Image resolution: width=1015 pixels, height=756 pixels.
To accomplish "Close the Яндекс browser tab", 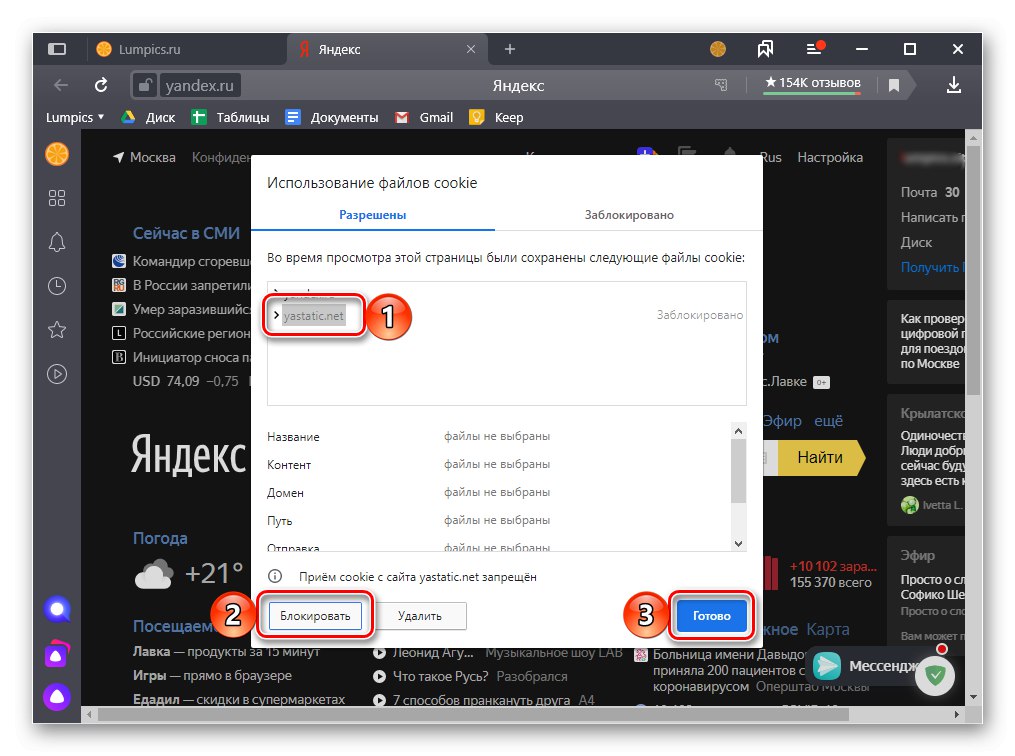I will (471, 49).
